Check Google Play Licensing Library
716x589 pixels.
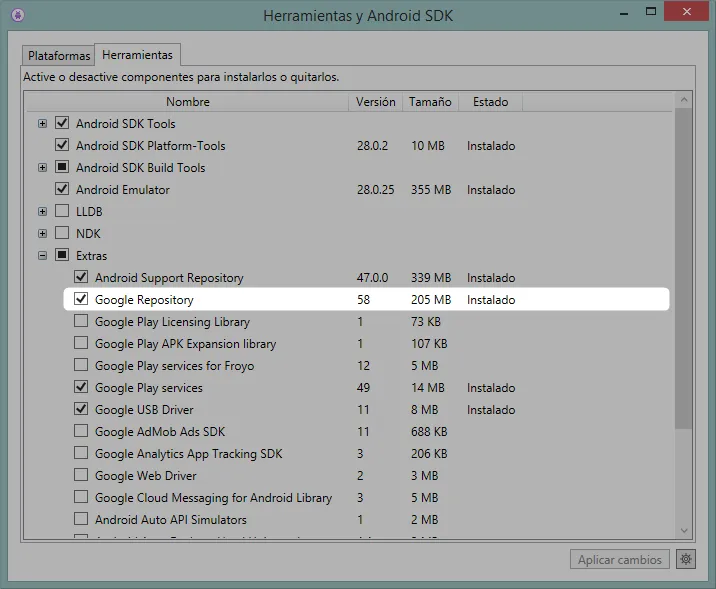click(81, 321)
